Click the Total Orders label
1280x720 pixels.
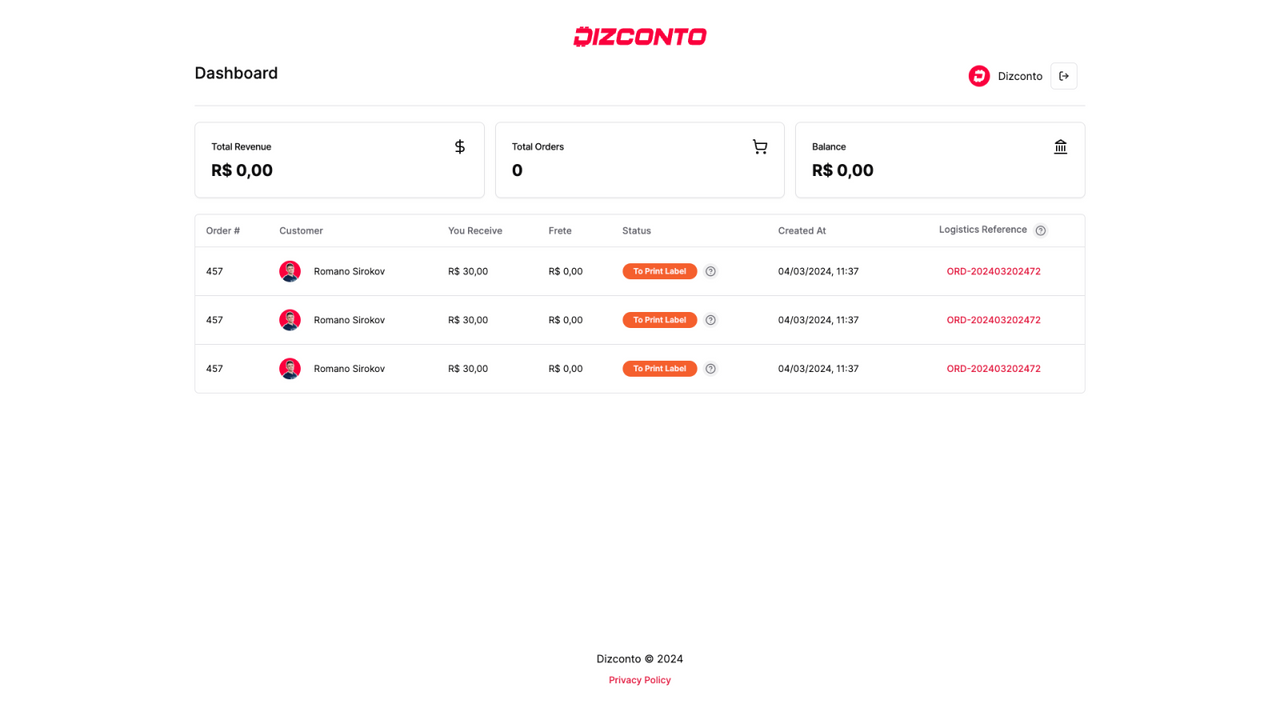[x=538, y=147]
